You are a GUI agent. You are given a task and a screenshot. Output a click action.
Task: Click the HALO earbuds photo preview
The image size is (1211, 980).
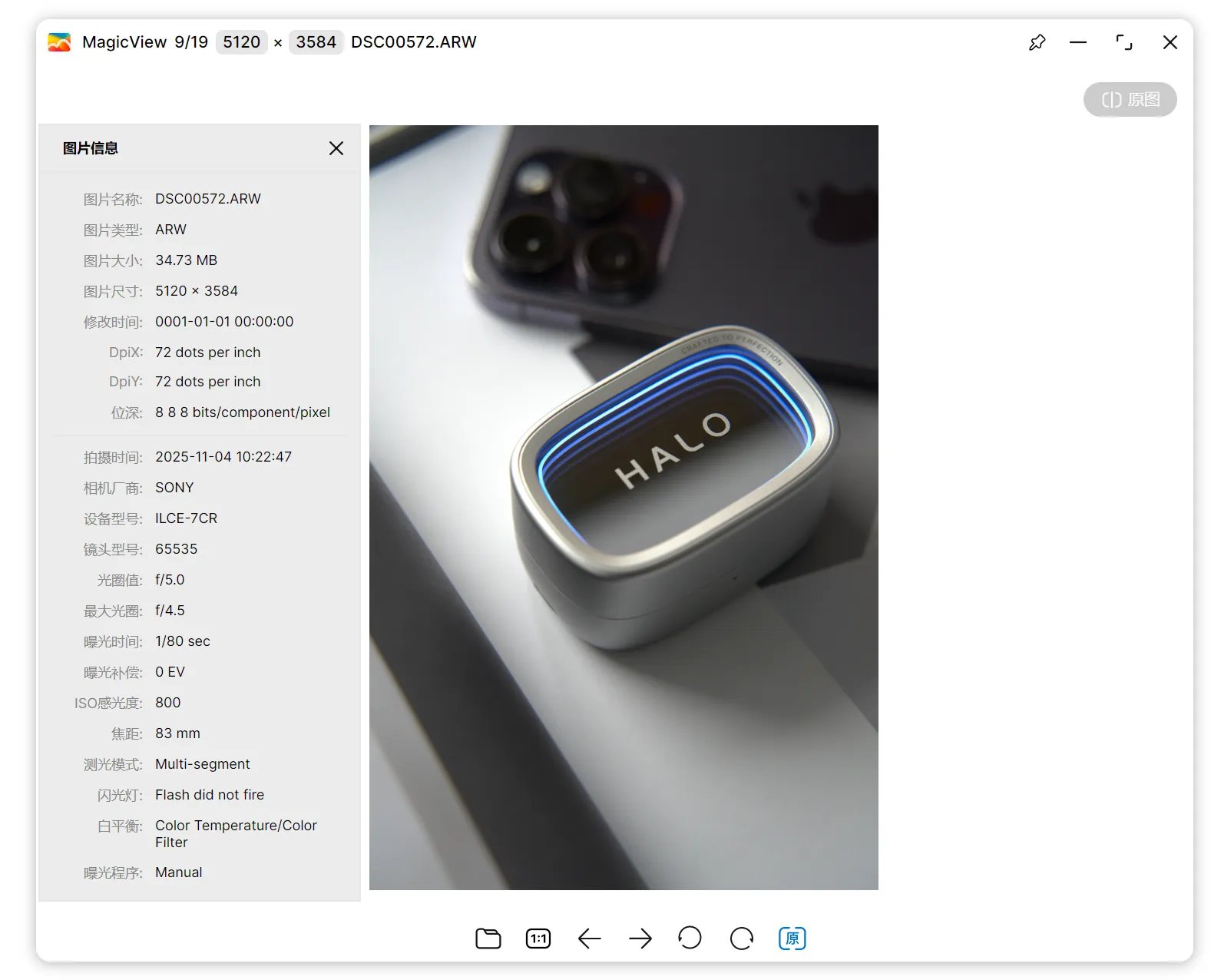[624, 508]
